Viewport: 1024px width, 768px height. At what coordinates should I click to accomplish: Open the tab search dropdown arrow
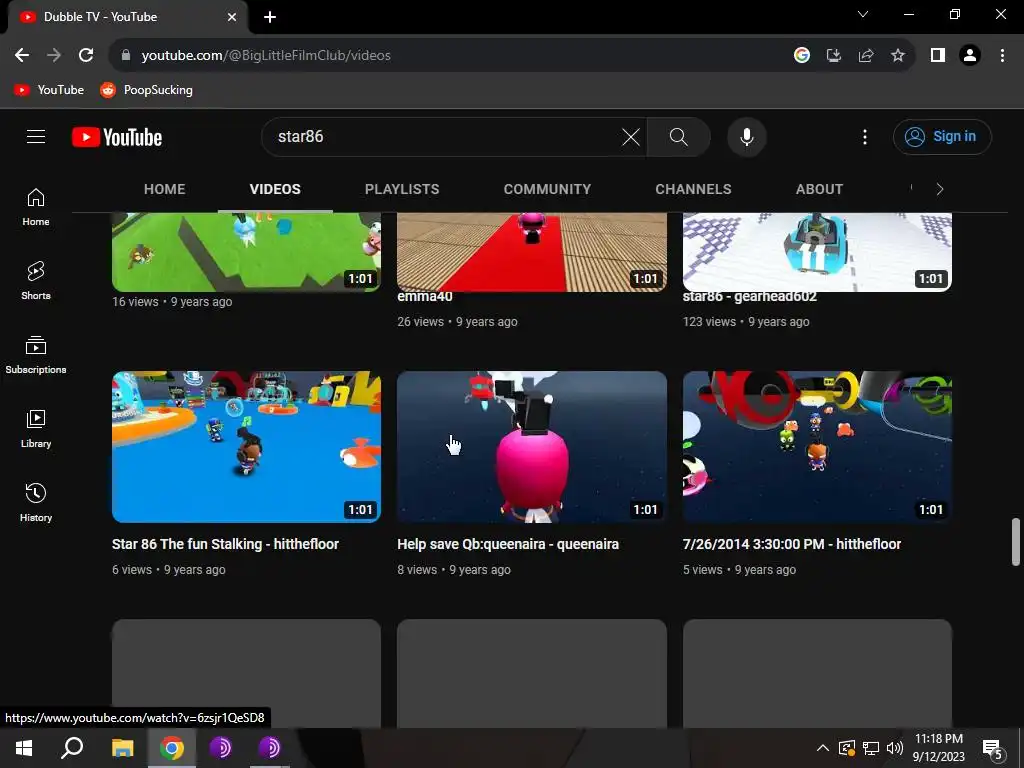coord(863,14)
